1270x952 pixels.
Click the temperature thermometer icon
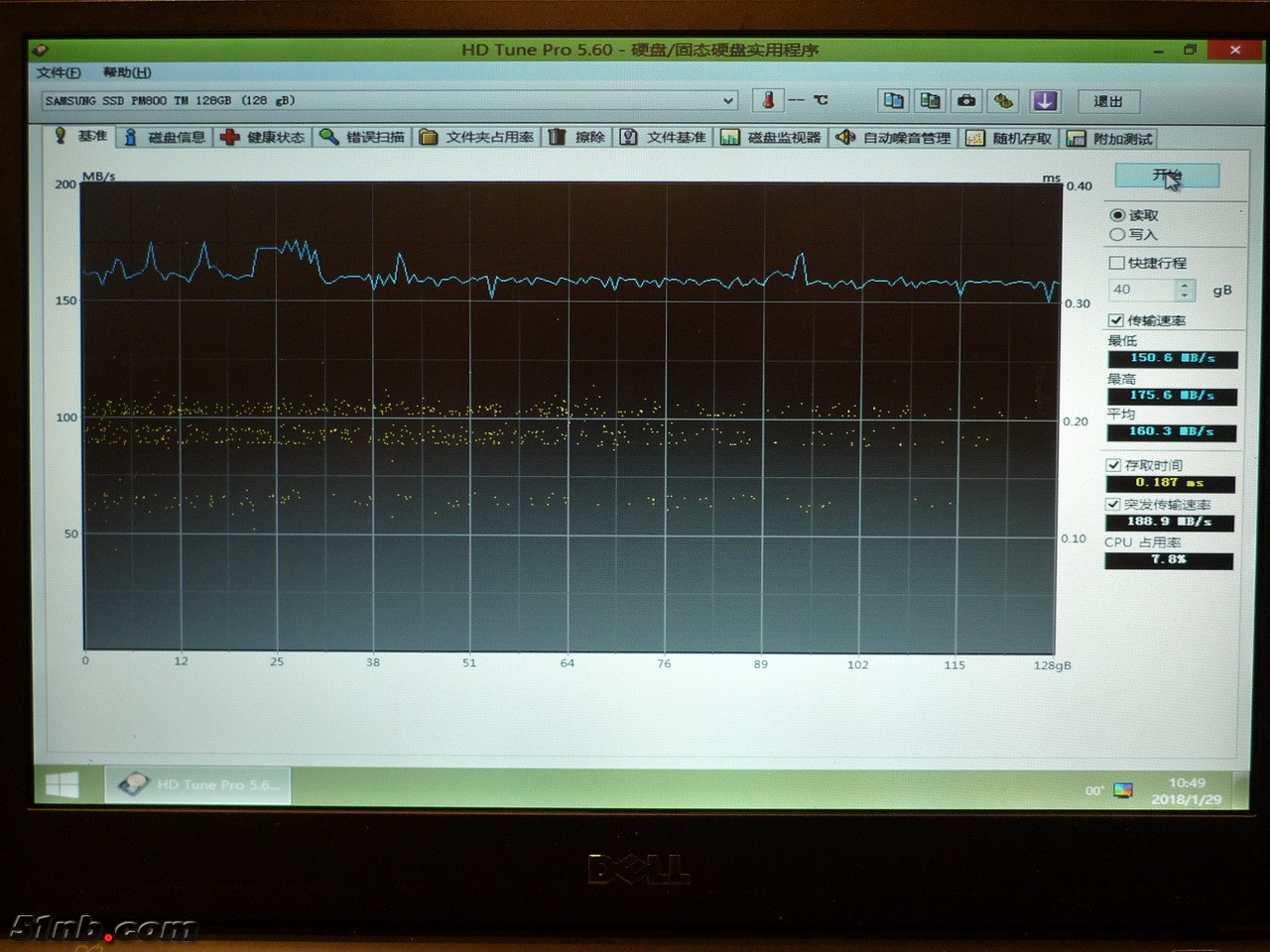click(x=767, y=100)
